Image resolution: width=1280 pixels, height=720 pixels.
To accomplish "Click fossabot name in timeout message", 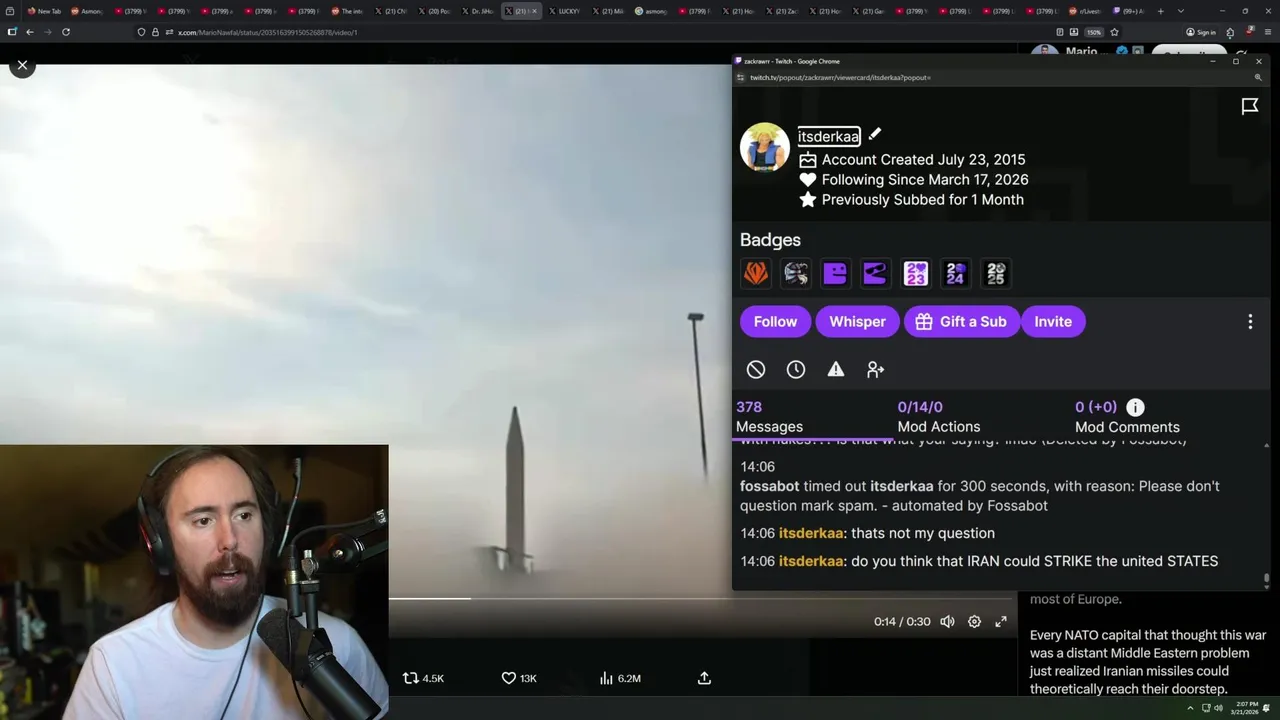I will pyautogui.click(x=769, y=486).
